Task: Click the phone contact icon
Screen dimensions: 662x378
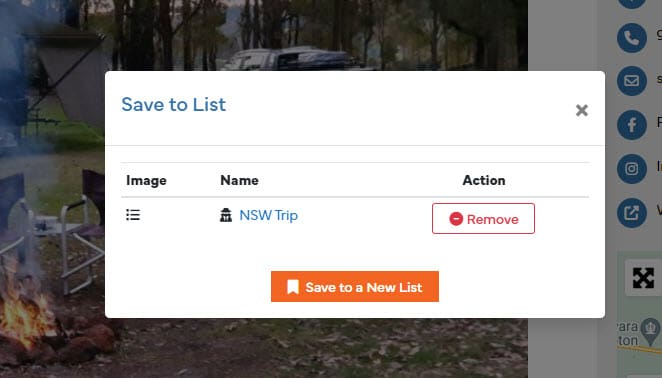Action: [x=632, y=38]
